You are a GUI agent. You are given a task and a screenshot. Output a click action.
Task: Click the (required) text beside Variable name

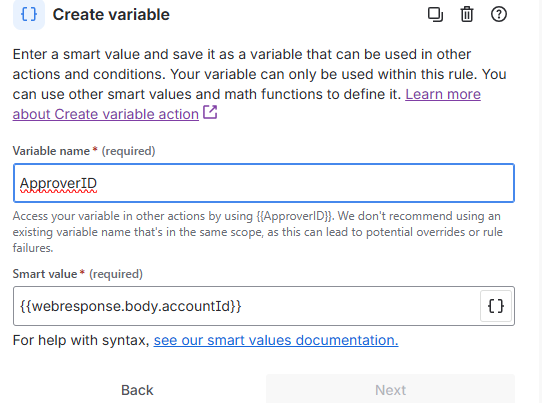tap(128, 151)
